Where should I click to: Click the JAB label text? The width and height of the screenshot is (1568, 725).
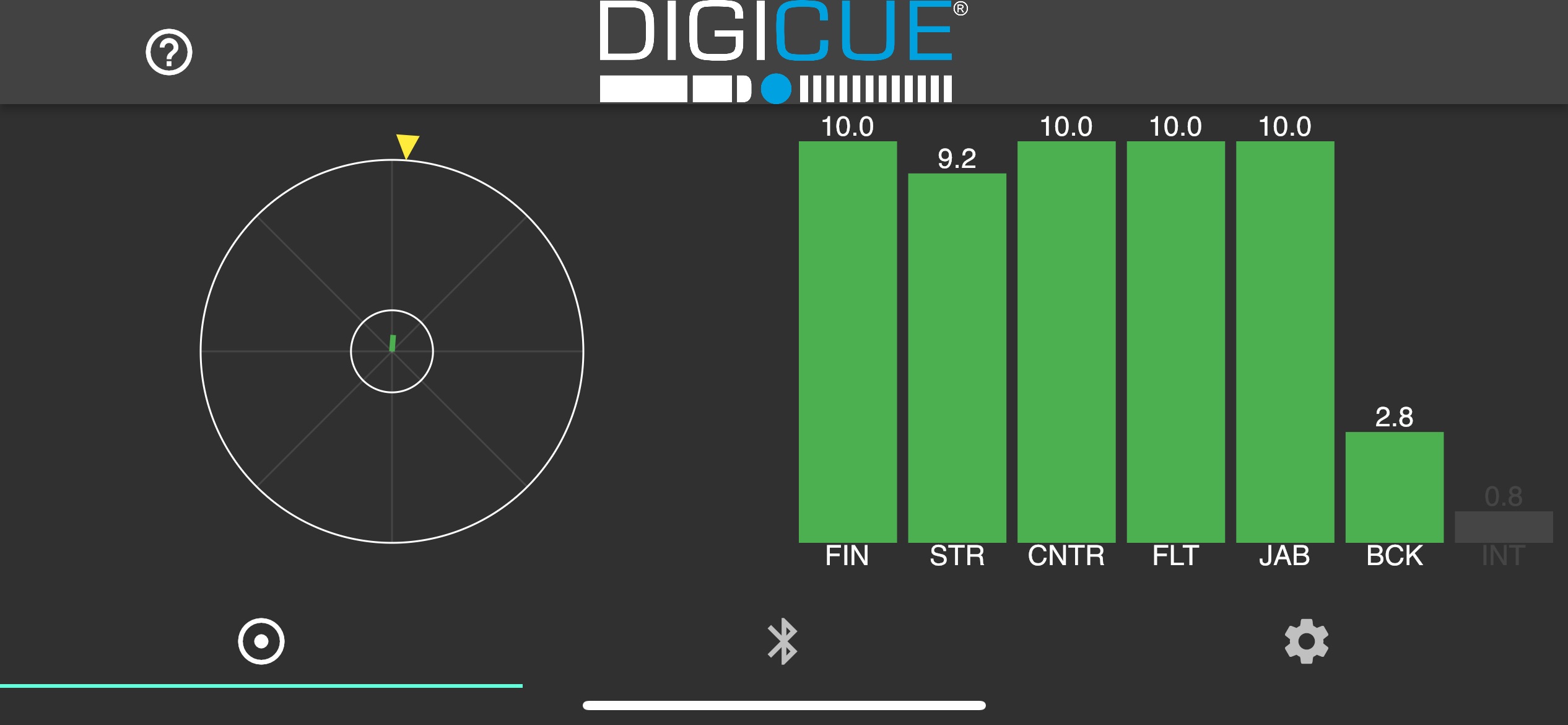click(1285, 556)
